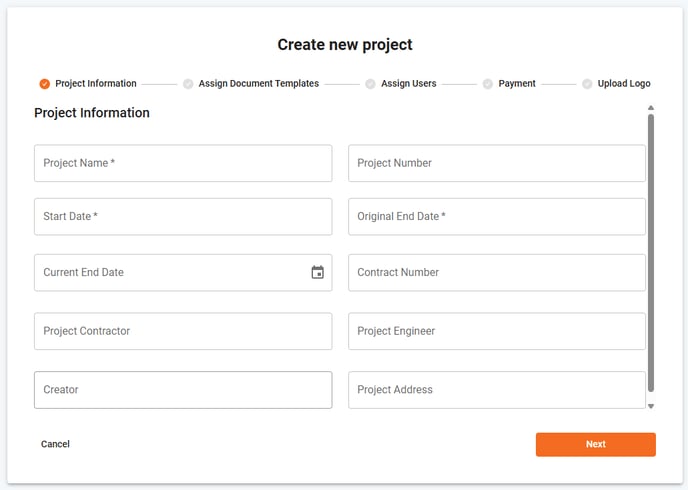Image resolution: width=688 pixels, height=490 pixels.
Task: Click the scrollbar up arrow
Action: (651, 107)
